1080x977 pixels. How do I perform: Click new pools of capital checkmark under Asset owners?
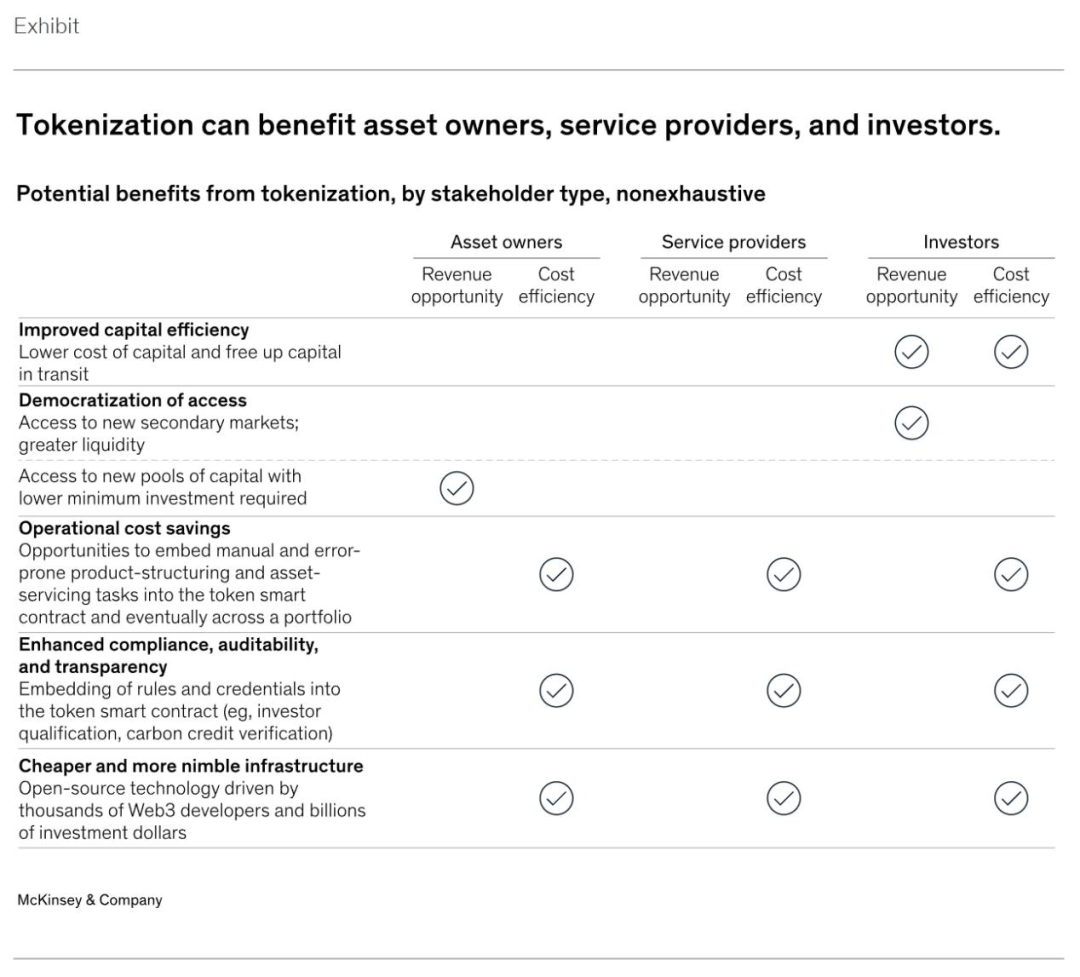point(457,488)
